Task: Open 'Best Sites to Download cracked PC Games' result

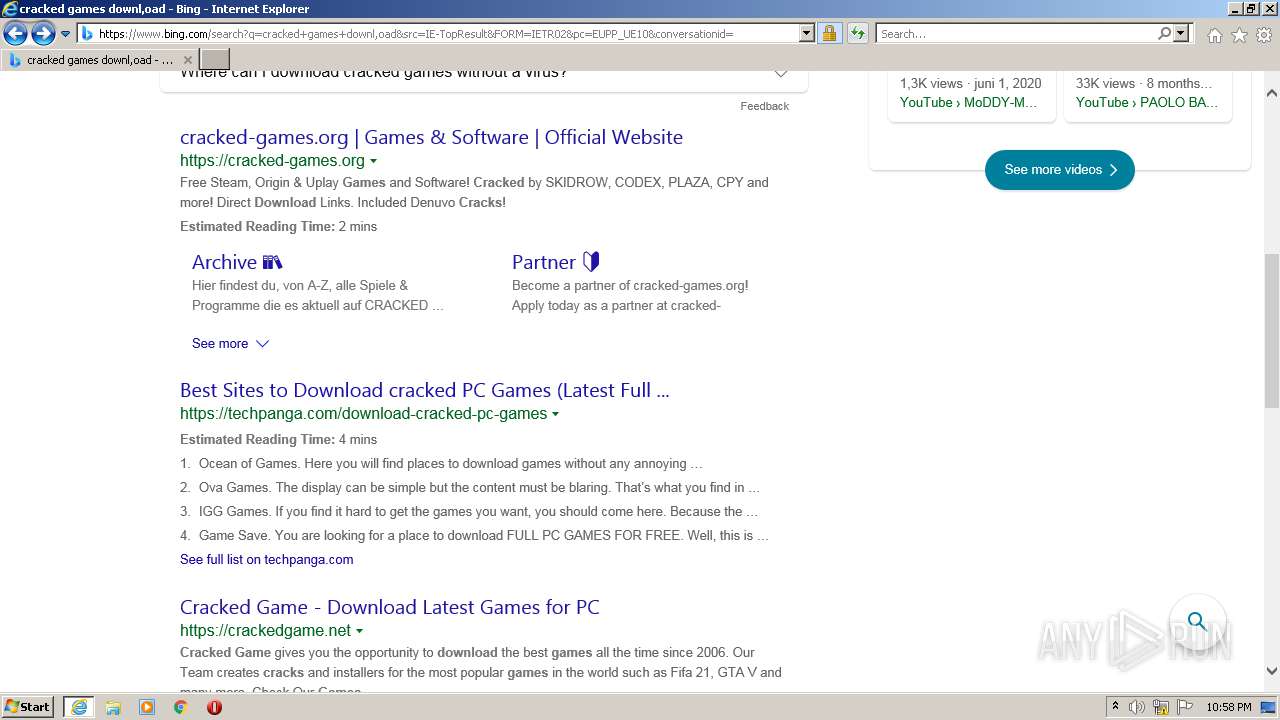Action: pyautogui.click(x=425, y=390)
